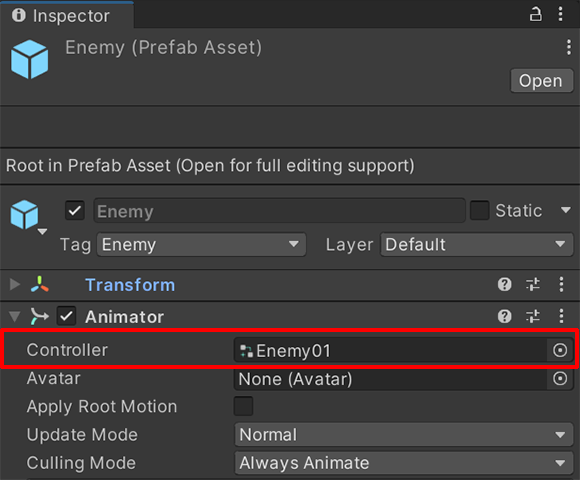Enable the Apply Root Motion checkbox
This screenshot has width=580, height=480.
[243, 406]
